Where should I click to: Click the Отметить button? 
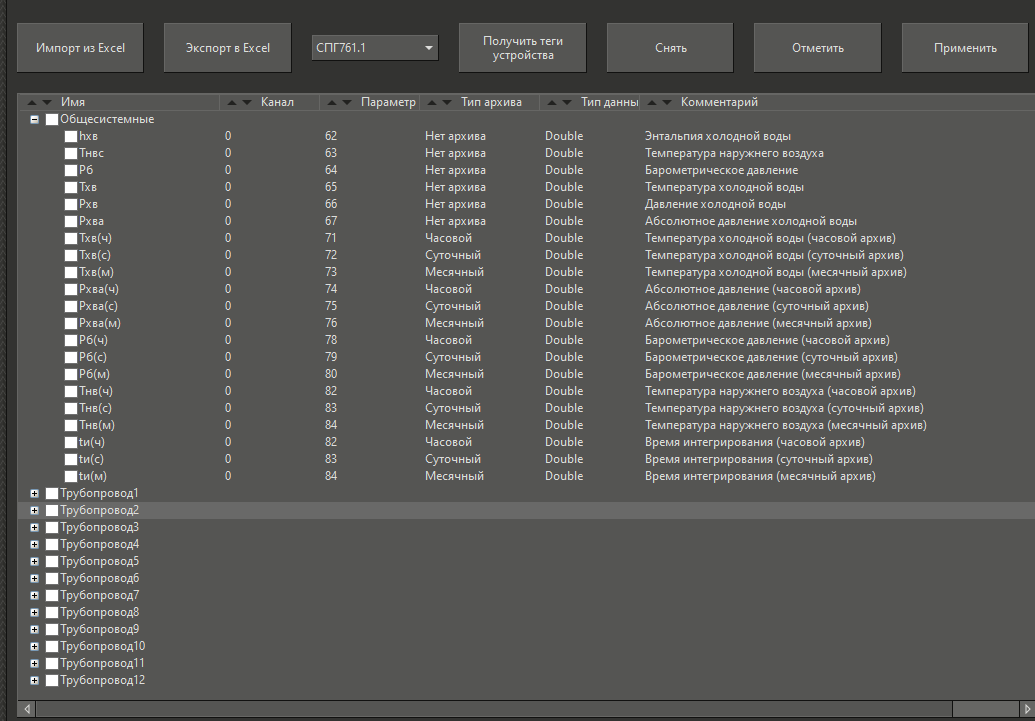click(x=817, y=48)
